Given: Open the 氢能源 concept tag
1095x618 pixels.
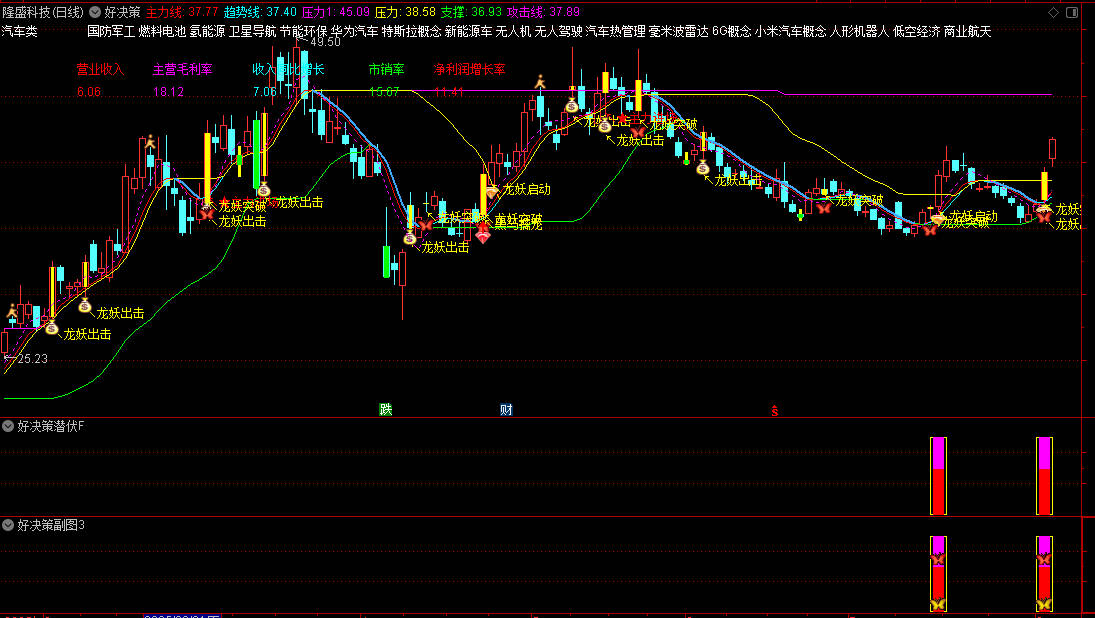Looking at the screenshot, I should point(207,31).
